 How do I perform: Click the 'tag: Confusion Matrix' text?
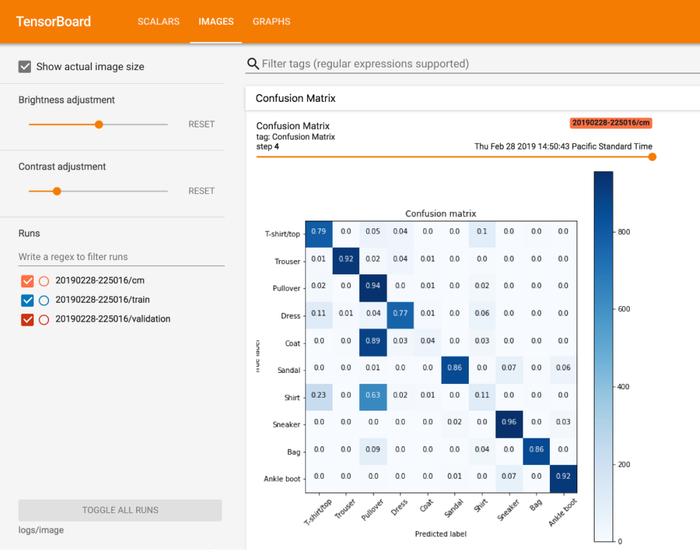click(296, 137)
